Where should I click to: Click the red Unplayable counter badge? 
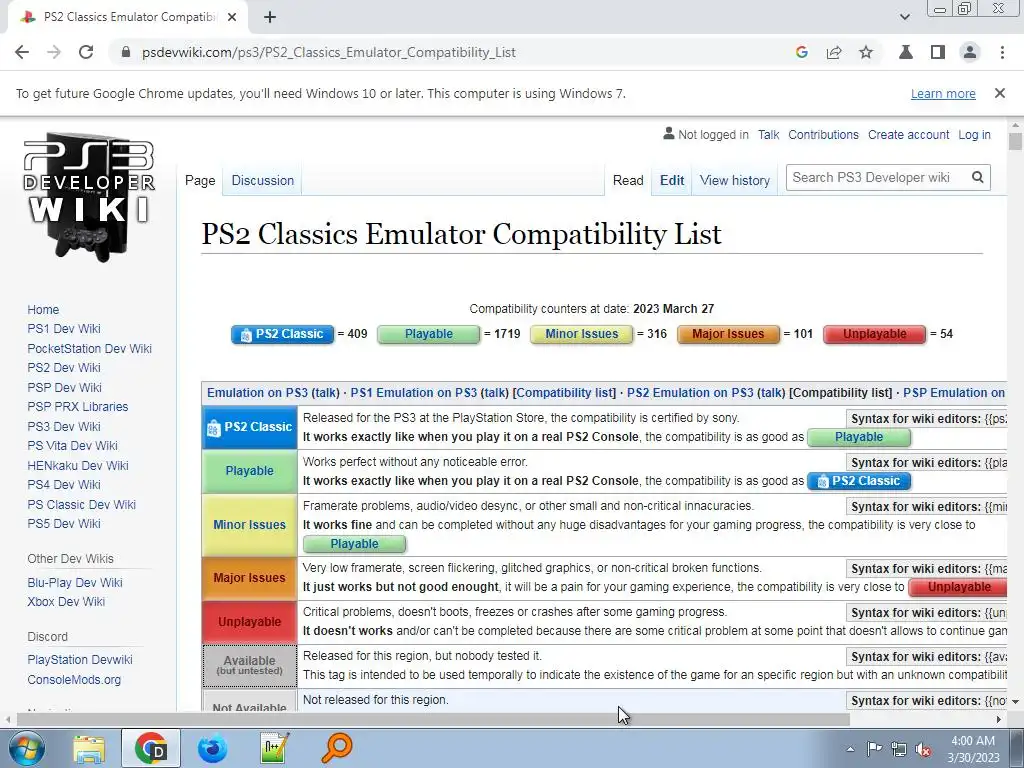[874, 334]
